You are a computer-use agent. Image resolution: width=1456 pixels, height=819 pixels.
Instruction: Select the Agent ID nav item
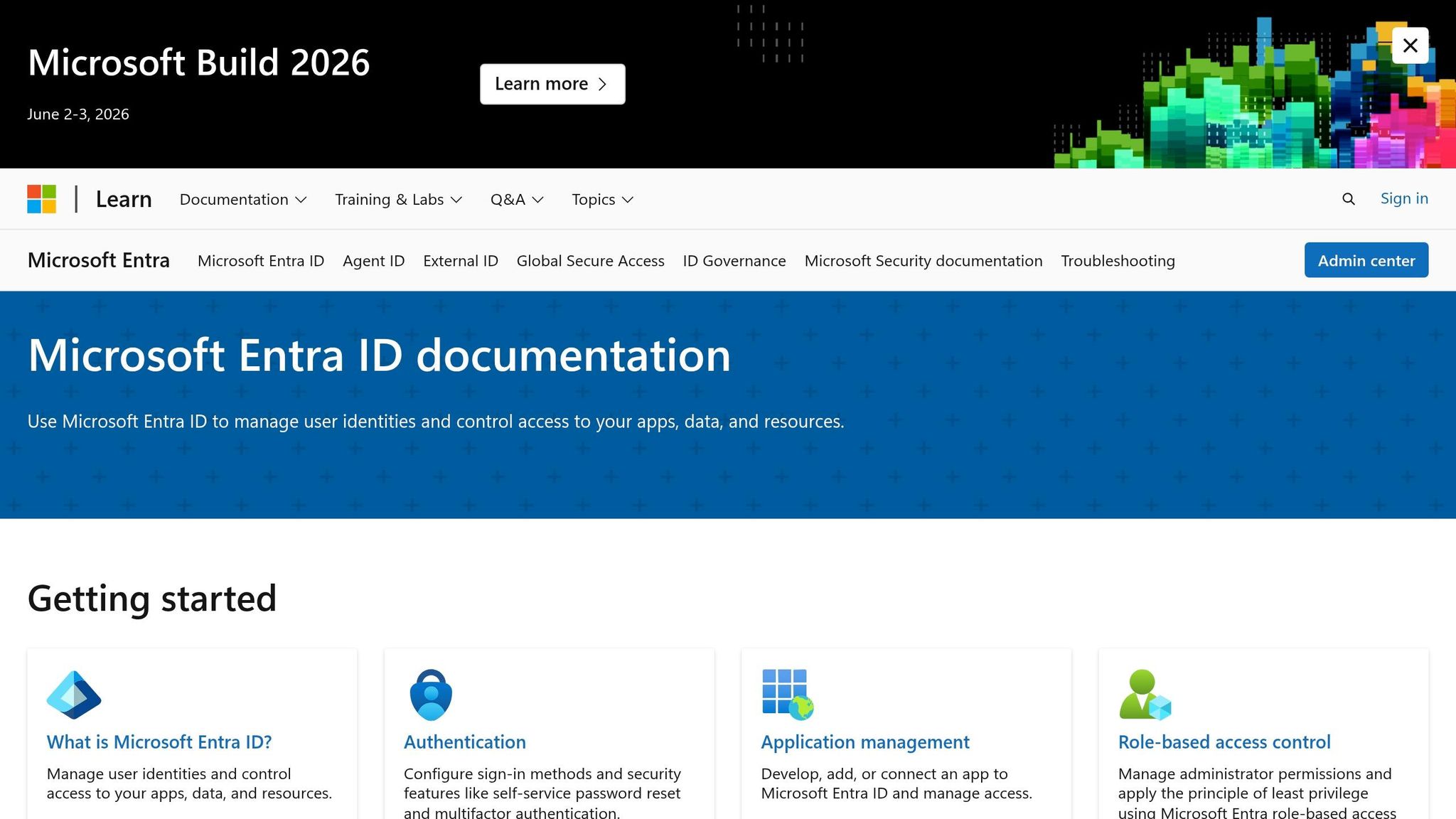click(373, 261)
